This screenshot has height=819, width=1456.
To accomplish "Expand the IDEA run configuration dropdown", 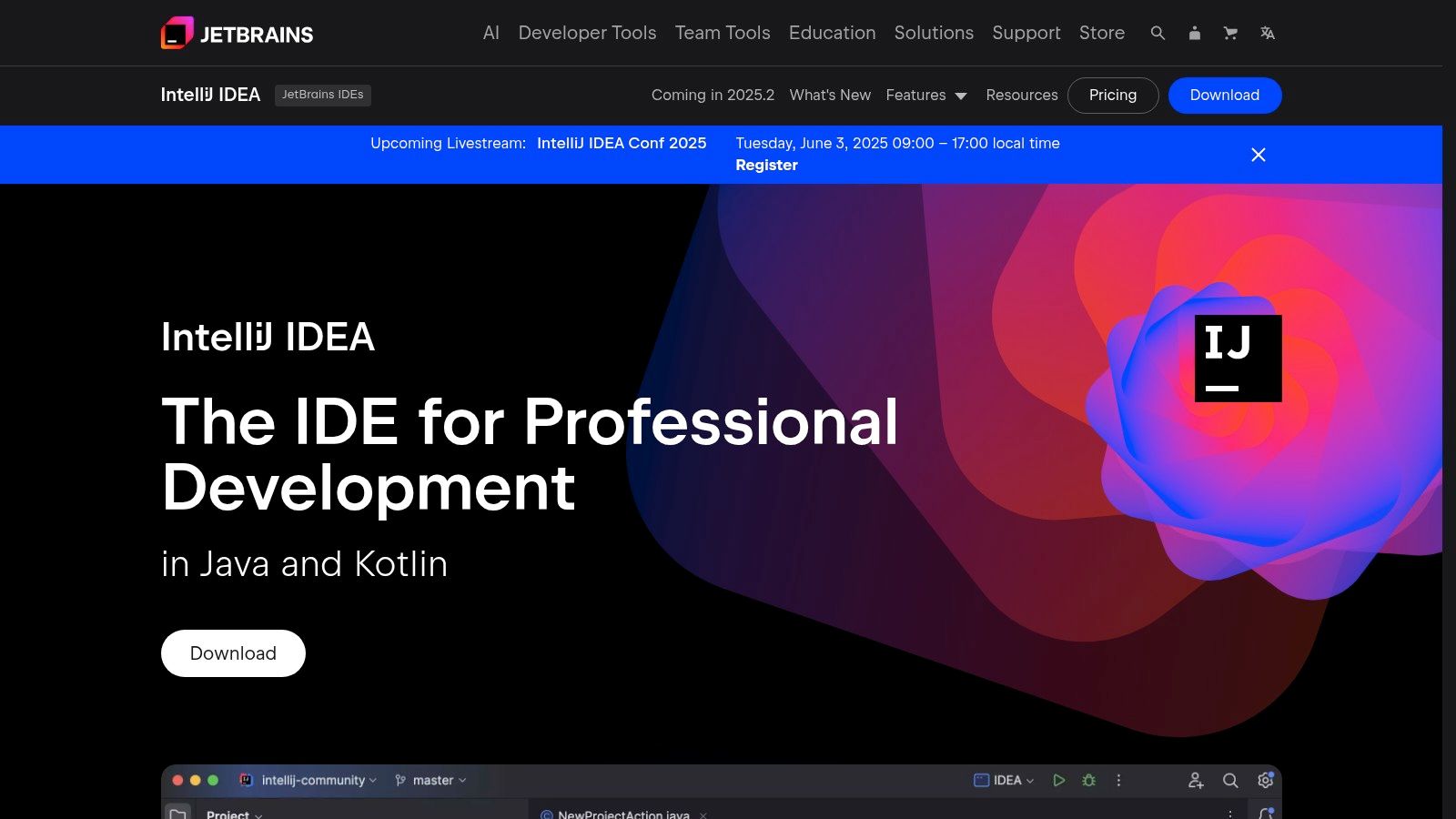I will click(1005, 780).
